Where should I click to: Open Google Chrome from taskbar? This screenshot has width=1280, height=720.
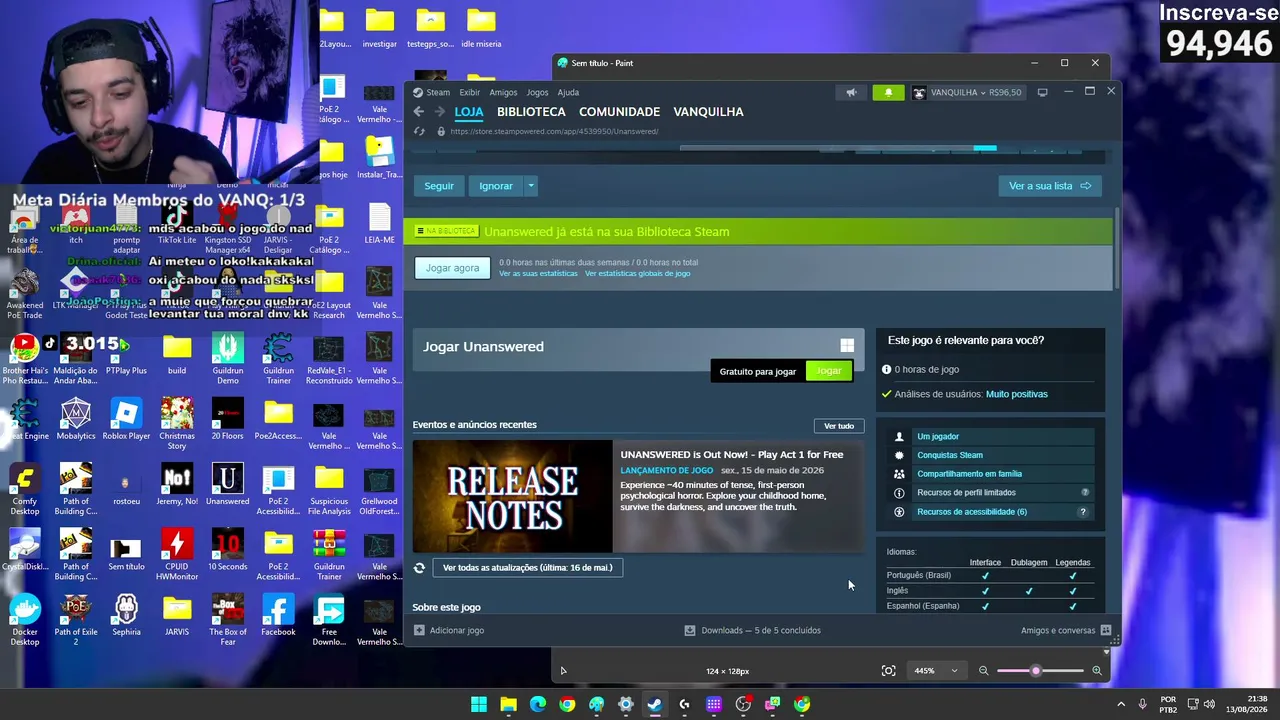pyautogui.click(x=567, y=704)
